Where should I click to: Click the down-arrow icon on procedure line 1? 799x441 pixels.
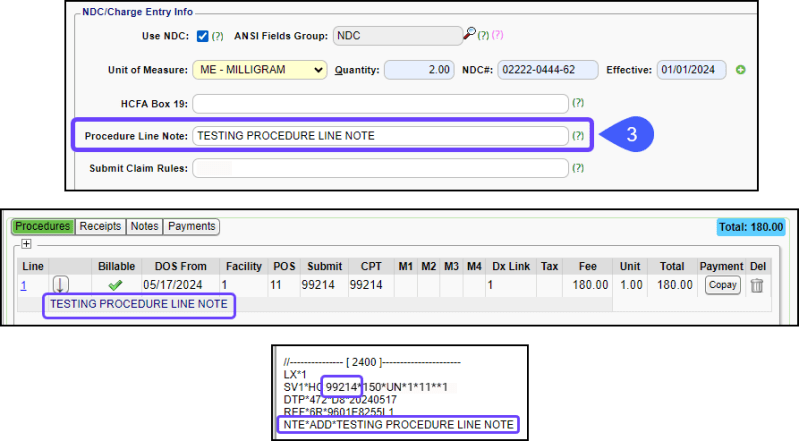click(x=60, y=284)
